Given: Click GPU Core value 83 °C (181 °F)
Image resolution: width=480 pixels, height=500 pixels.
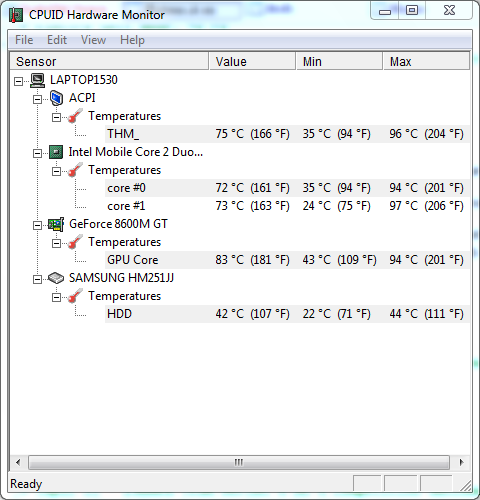Looking at the screenshot, I should (252, 260).
